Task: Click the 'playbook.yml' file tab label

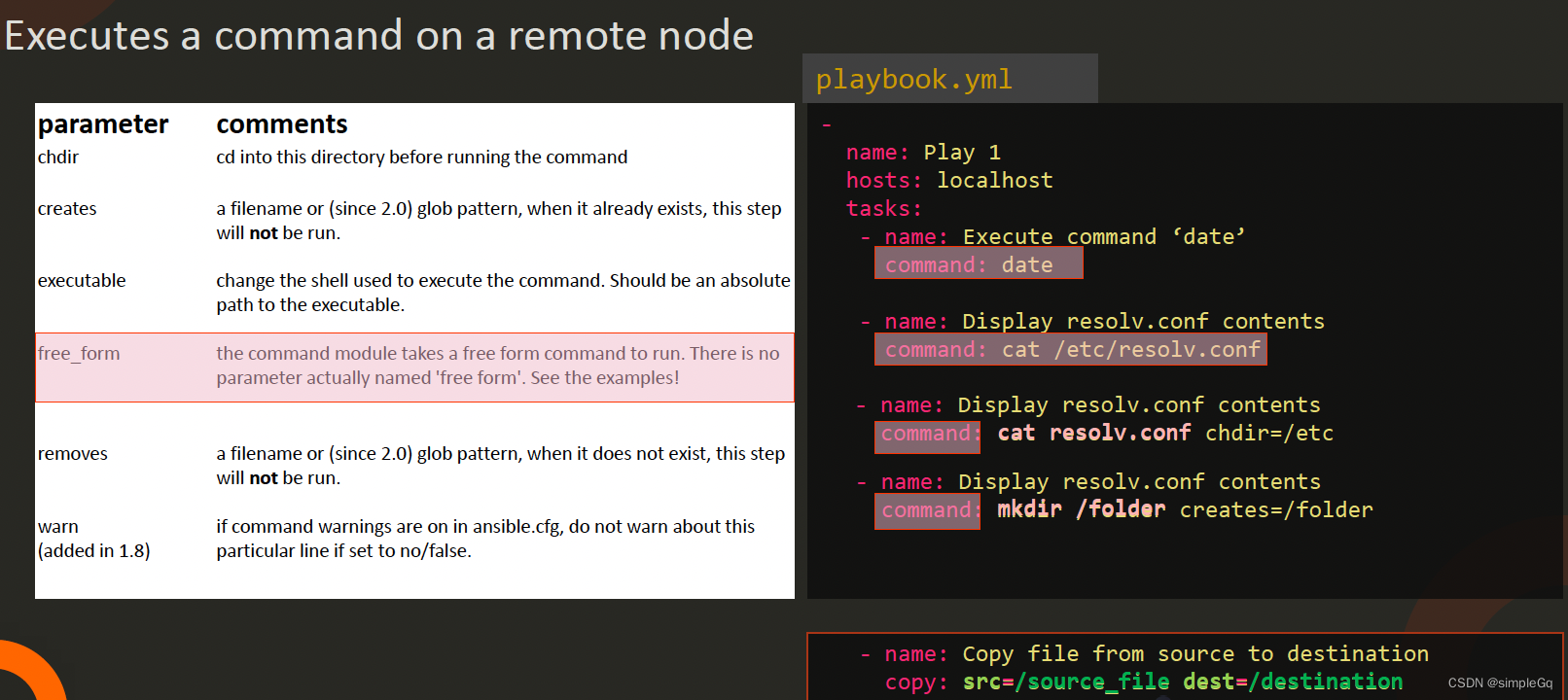Action: coord(913,80)
